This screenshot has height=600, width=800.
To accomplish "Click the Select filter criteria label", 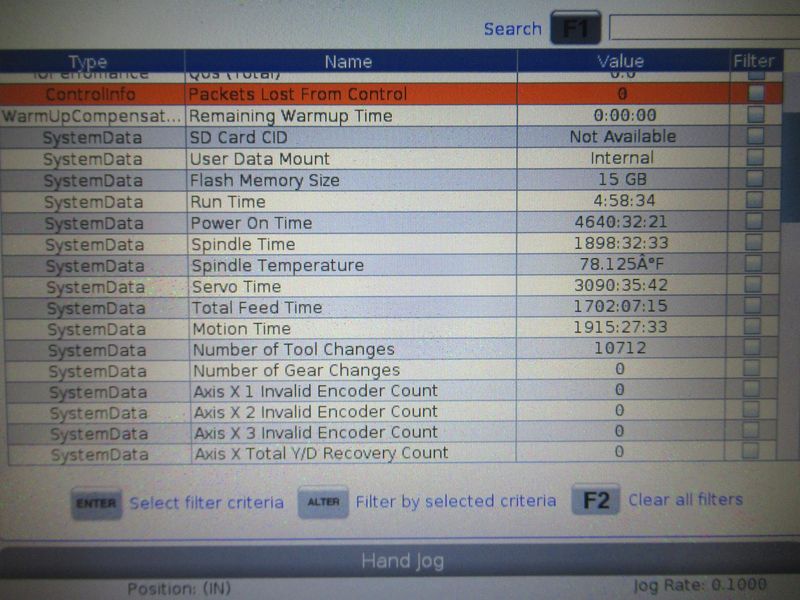I will pos(207,503).
